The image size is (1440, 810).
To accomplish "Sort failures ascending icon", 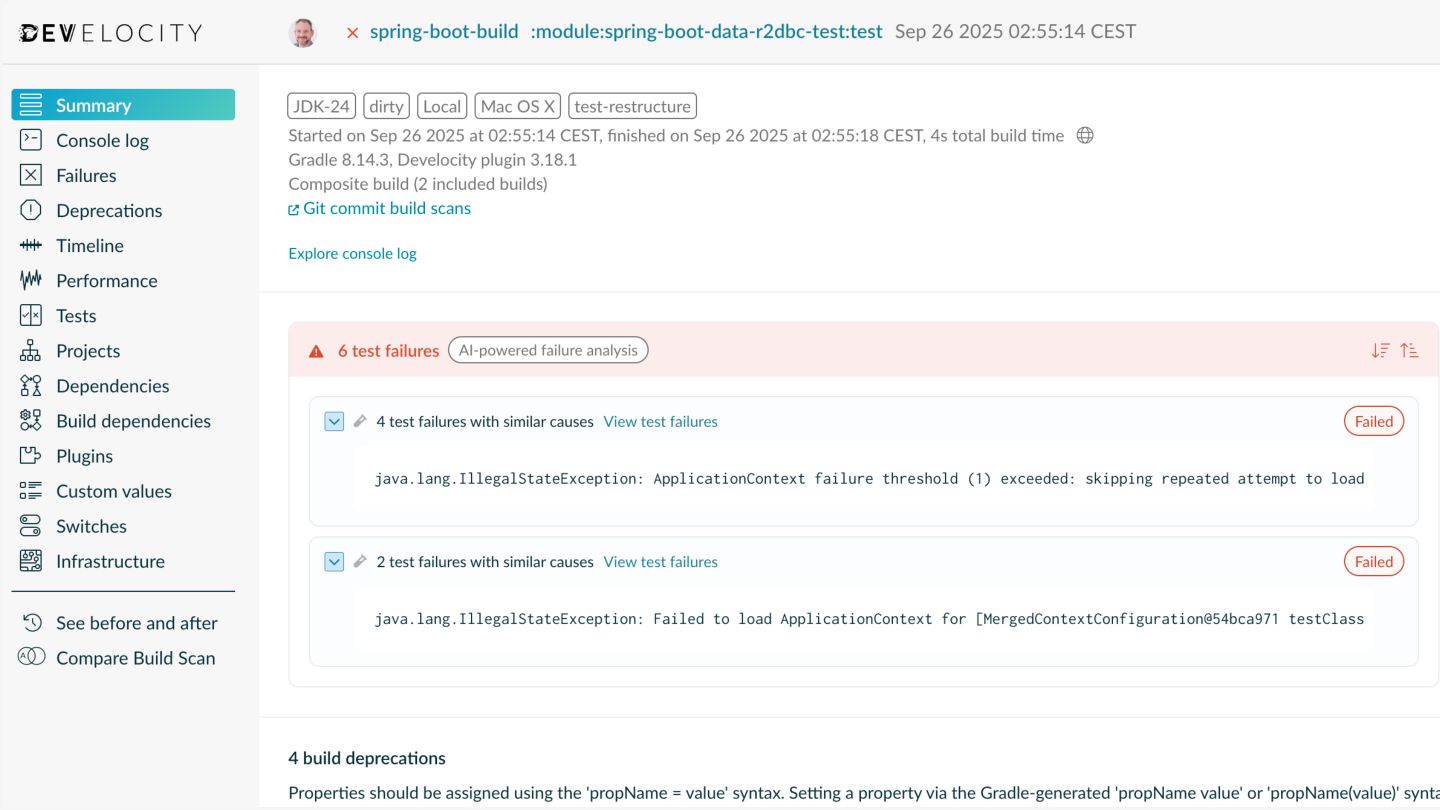I will (x=1409, y=350).
